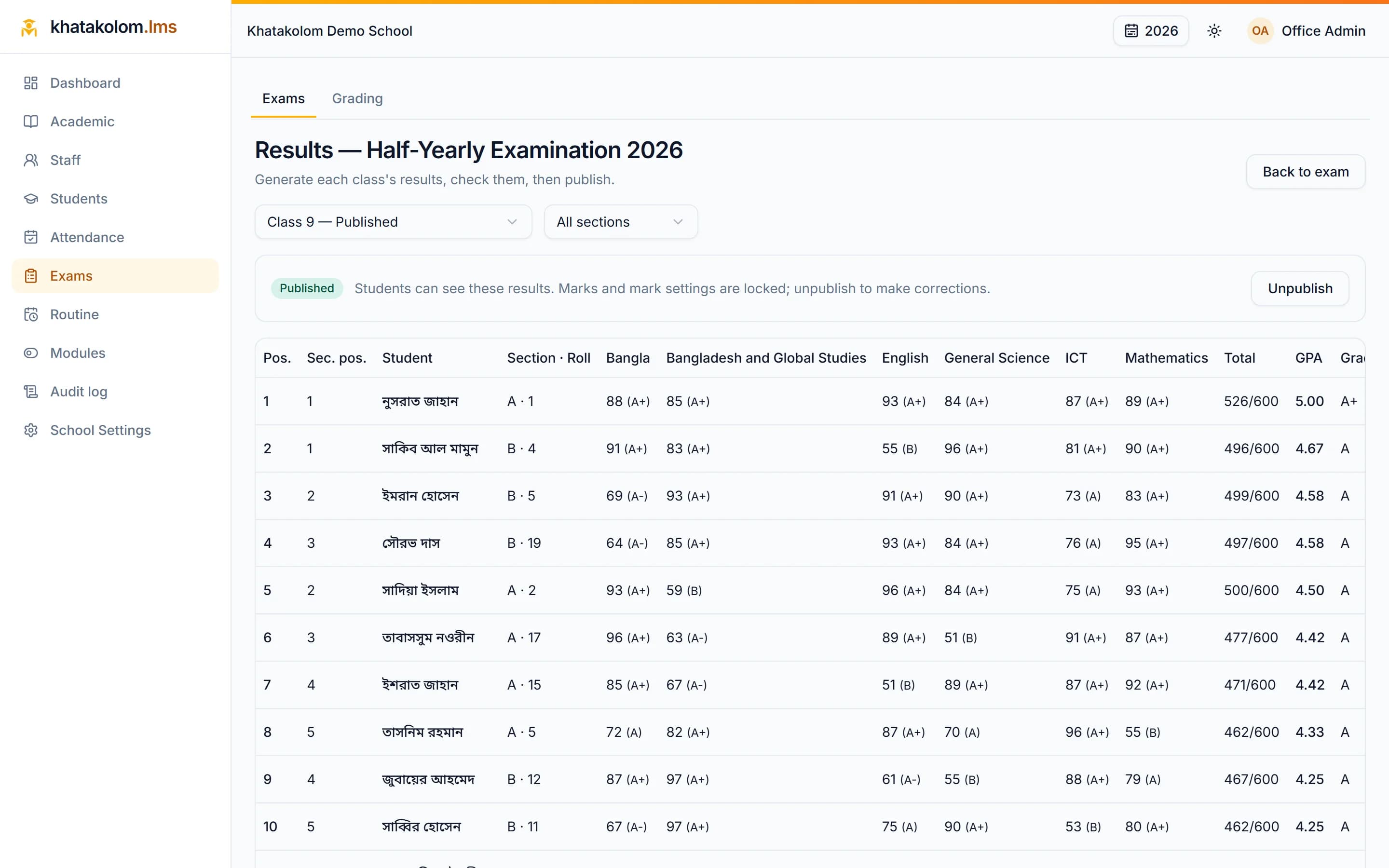Open Students in the sidebar
1389x868 pixels.
pos(115,199)
